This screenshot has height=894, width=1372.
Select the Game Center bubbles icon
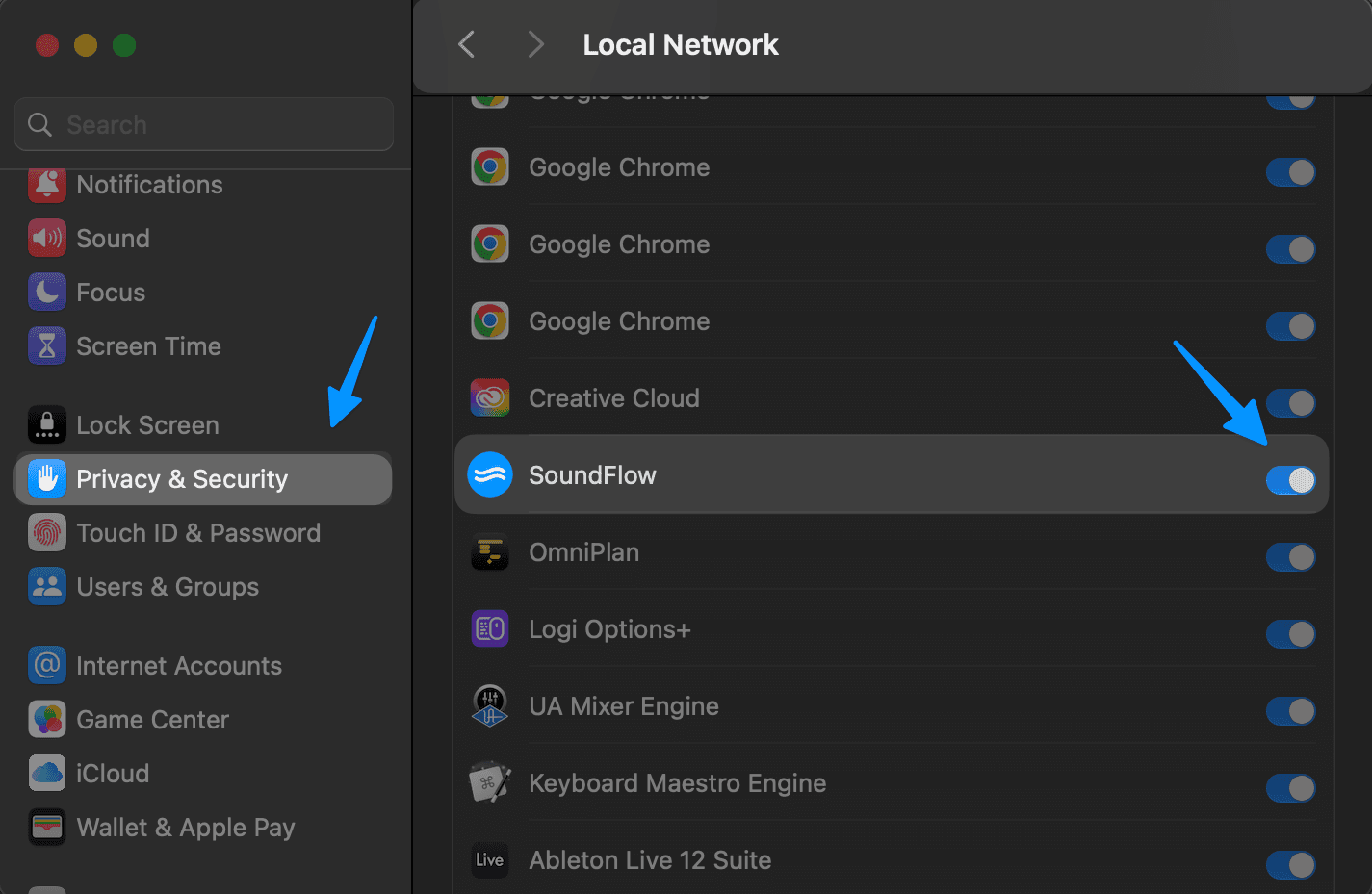point(47,720)
